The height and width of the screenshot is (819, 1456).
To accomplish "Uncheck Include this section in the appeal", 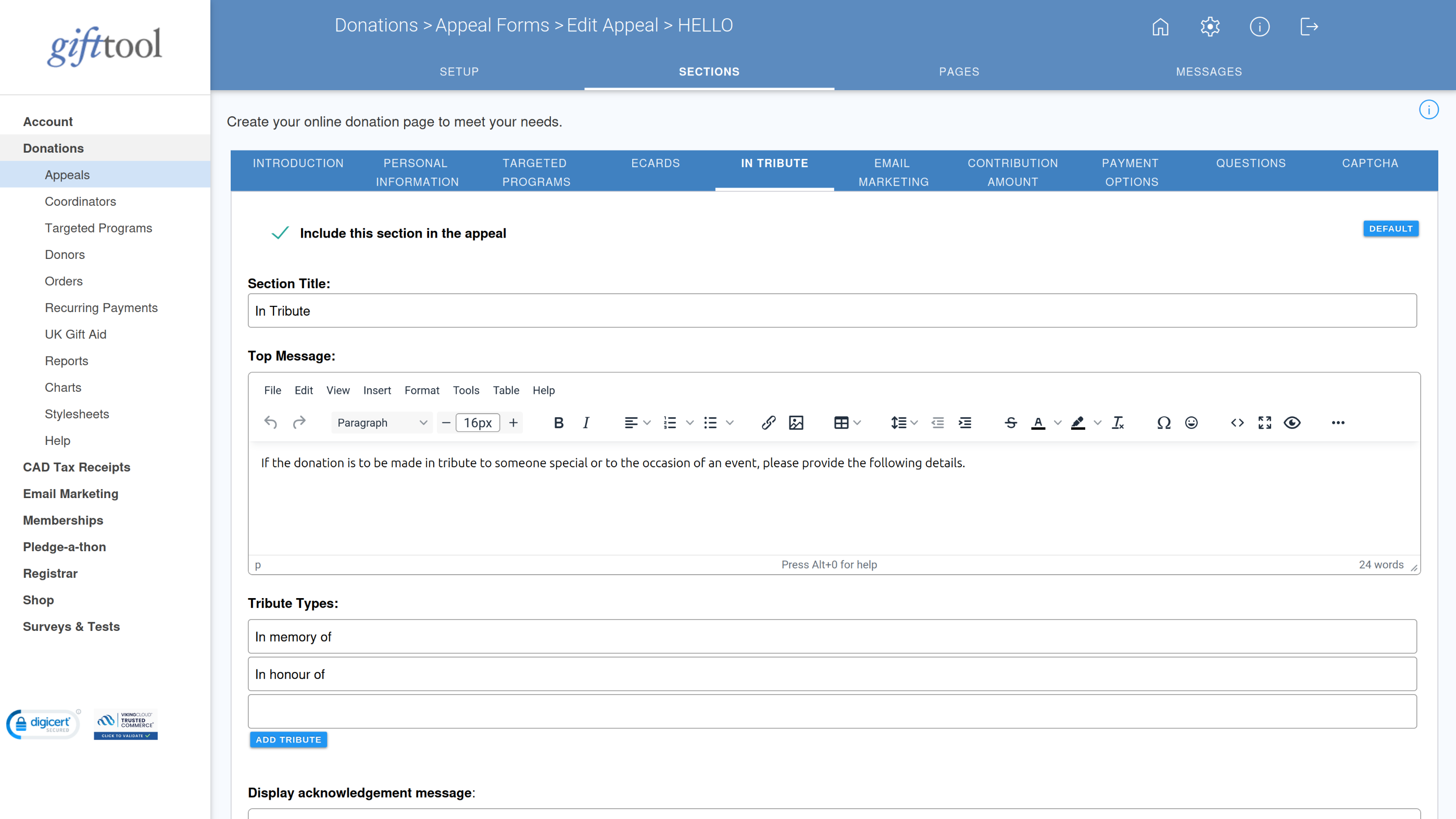I will coord(280,233).
